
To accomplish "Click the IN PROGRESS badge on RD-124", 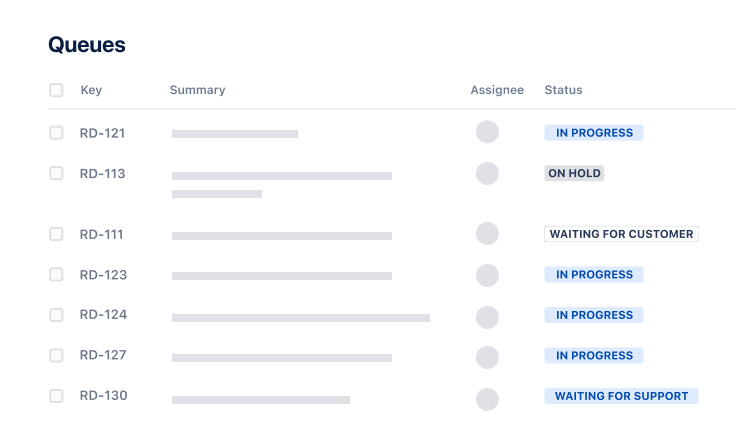I will coord(594,315).
